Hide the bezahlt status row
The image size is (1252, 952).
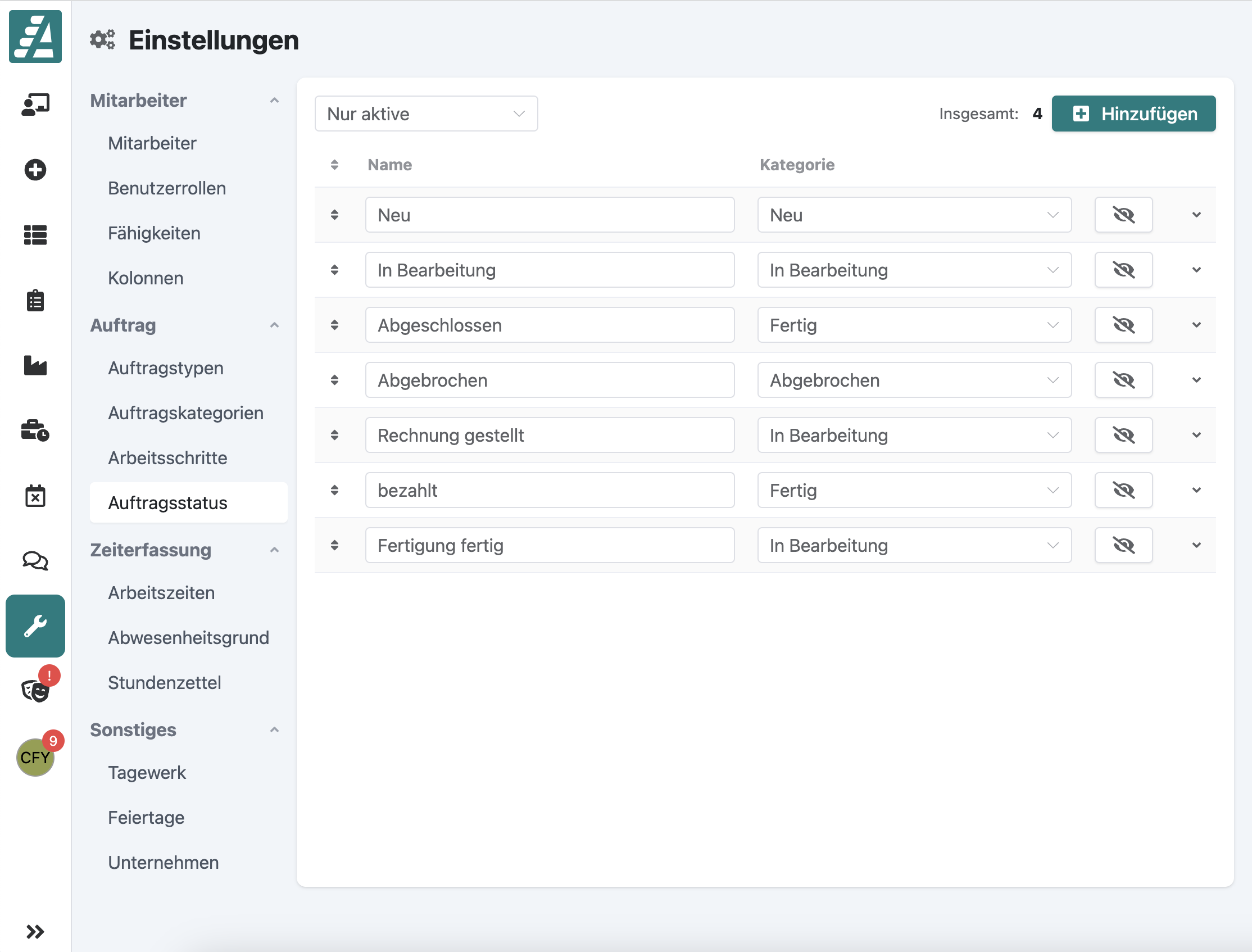click(1123, 490)
